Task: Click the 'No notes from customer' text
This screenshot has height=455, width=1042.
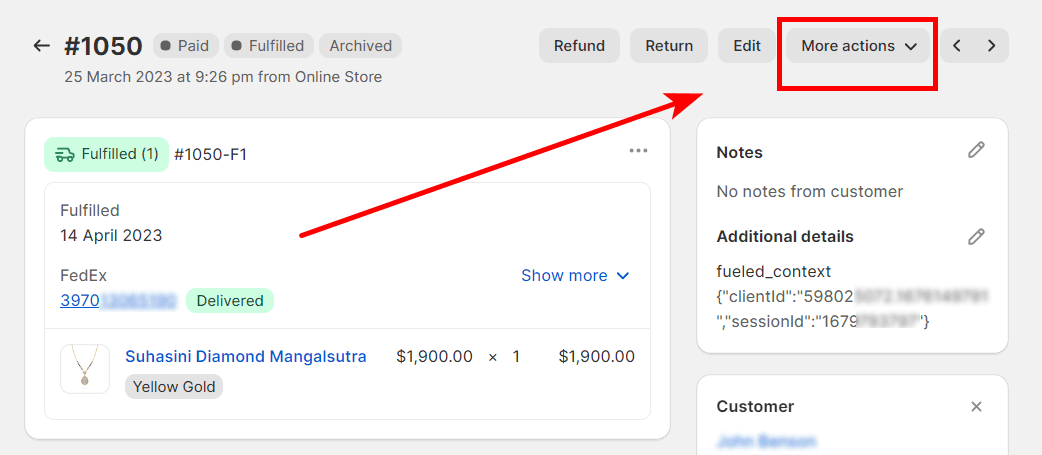Action: coord(809,192)
